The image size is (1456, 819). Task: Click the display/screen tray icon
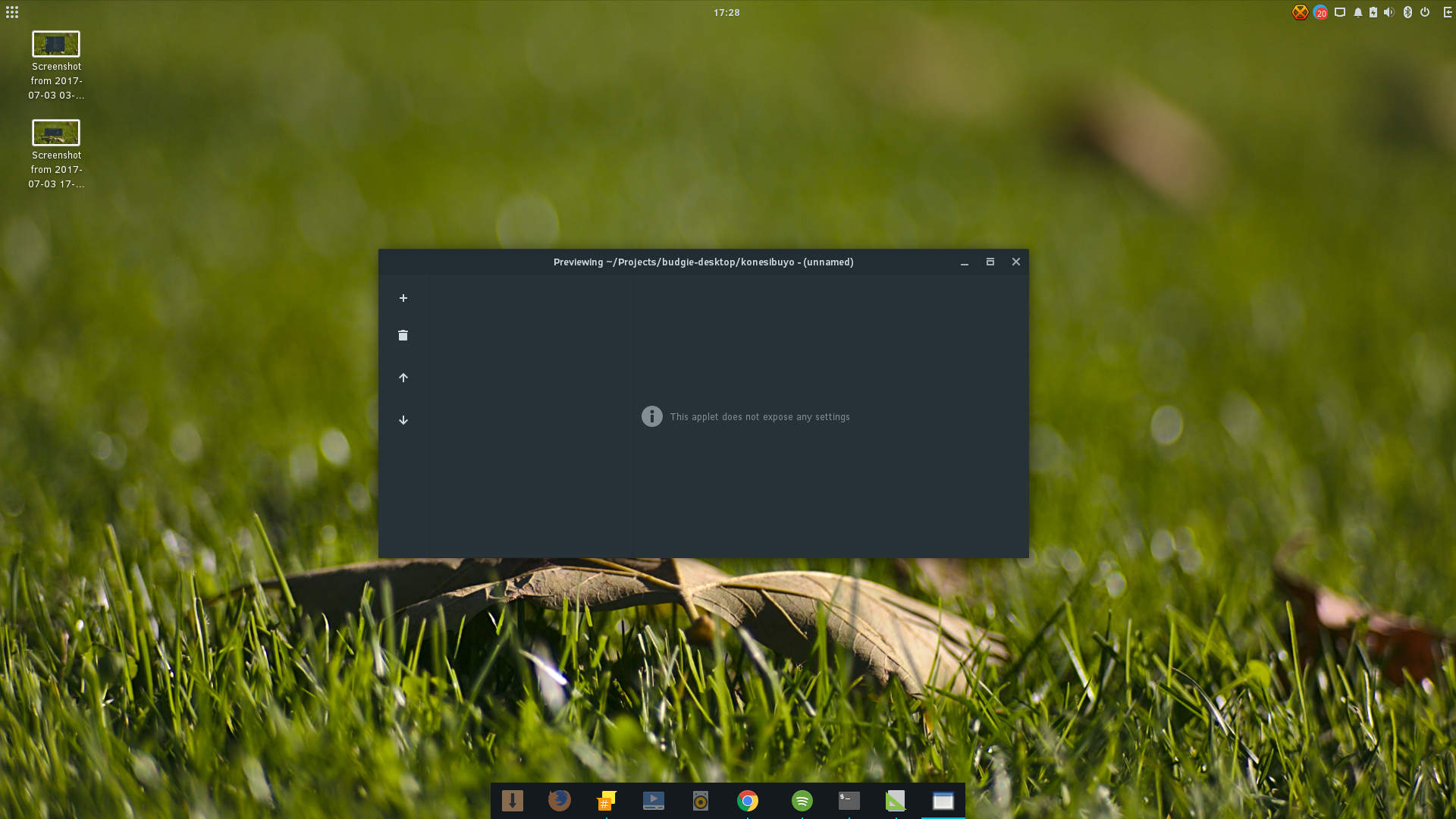tap(1340, 12)
